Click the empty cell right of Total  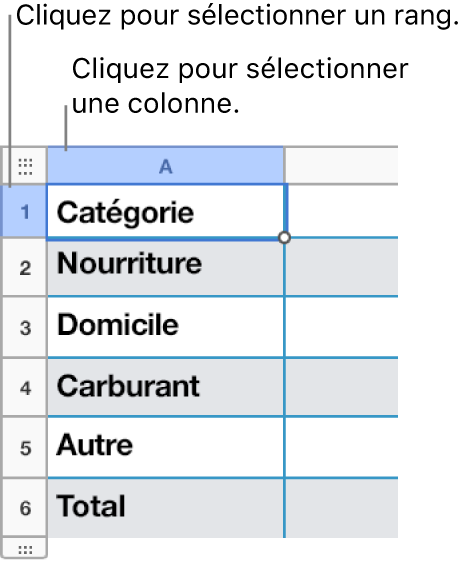(x=341, y=508)
